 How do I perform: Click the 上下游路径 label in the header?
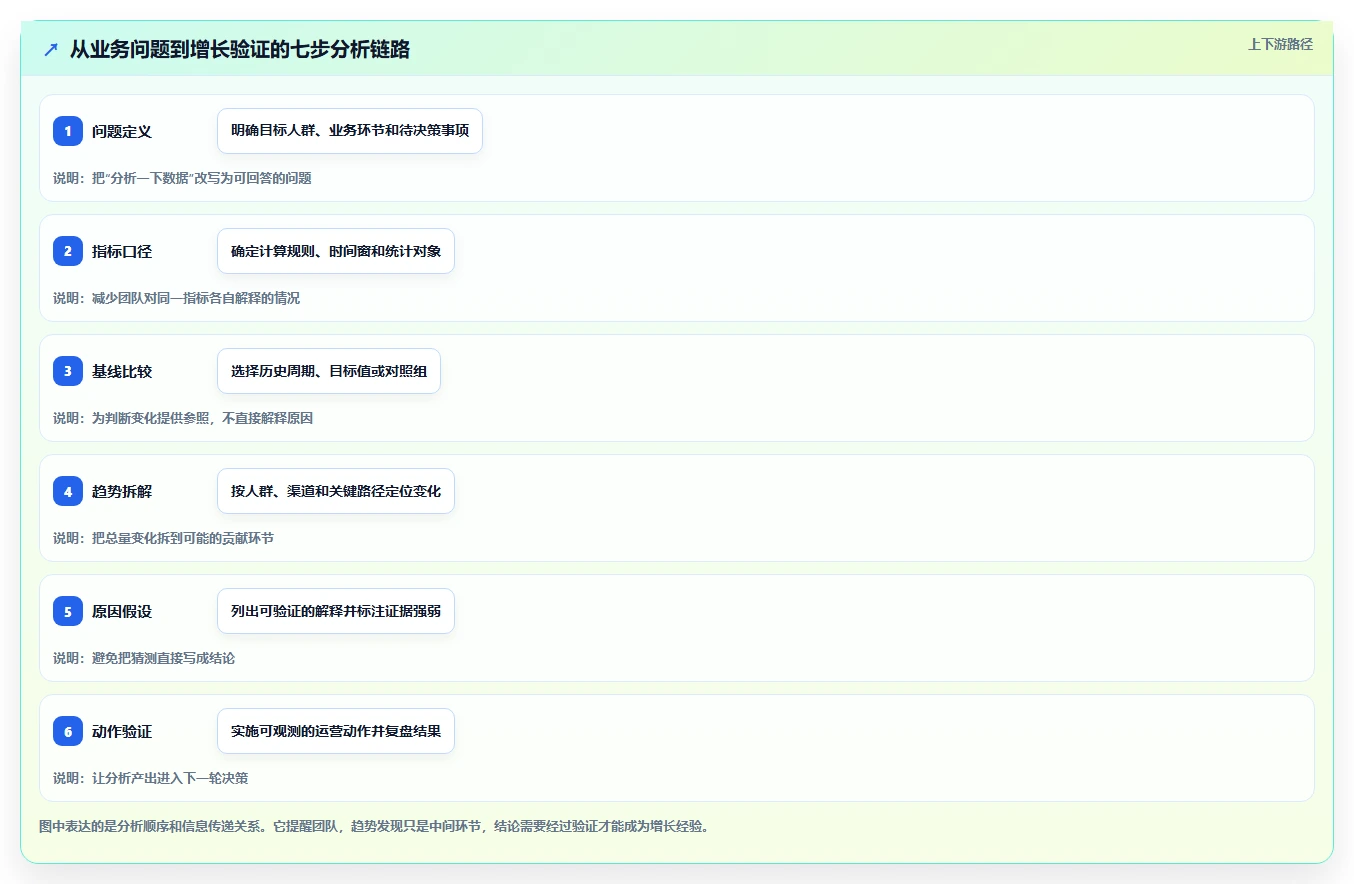(x=1280, y=44)
